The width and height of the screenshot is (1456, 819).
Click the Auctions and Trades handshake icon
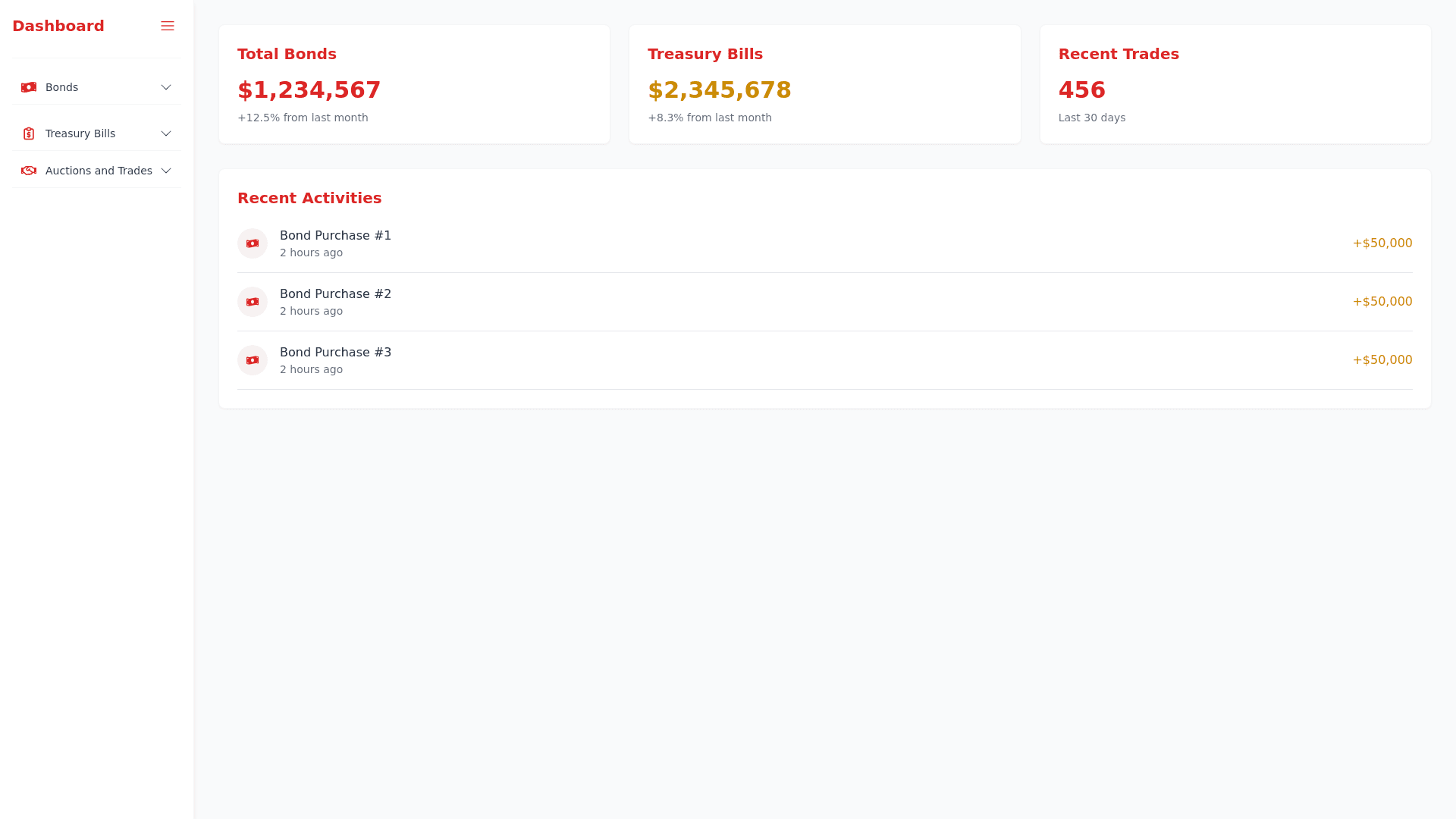(29, 171)
